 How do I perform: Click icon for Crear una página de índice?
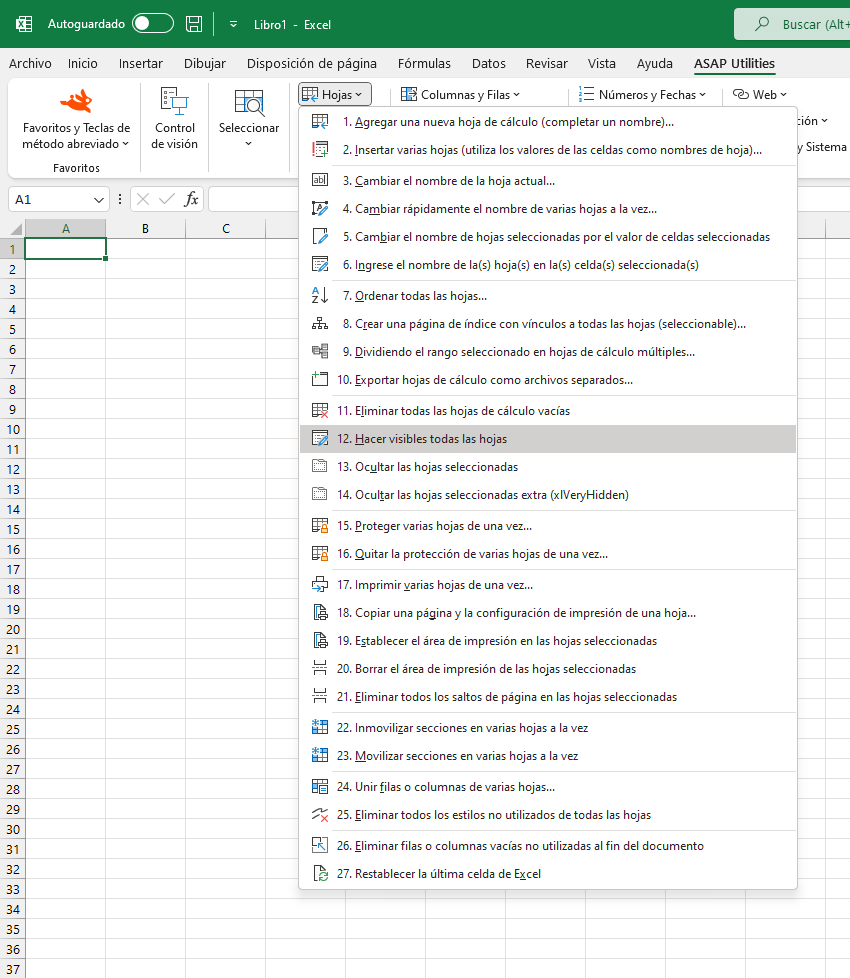coord(320,323)
